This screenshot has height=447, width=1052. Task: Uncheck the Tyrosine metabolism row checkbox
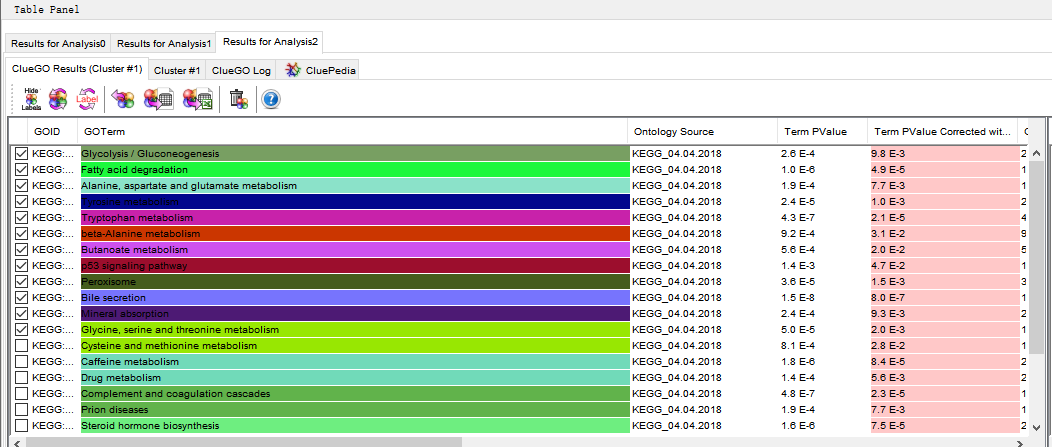click(x=21, y=201)
